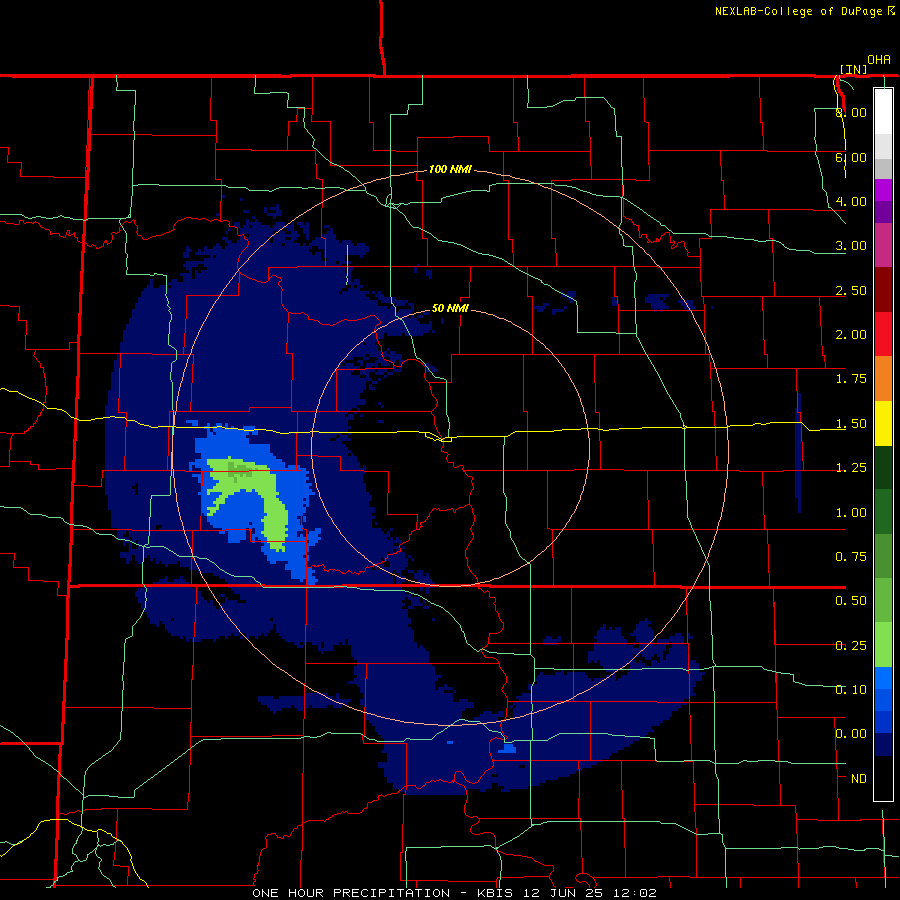Select the 1.75 legend value
The image size is (900, 900).
[851, 379]
